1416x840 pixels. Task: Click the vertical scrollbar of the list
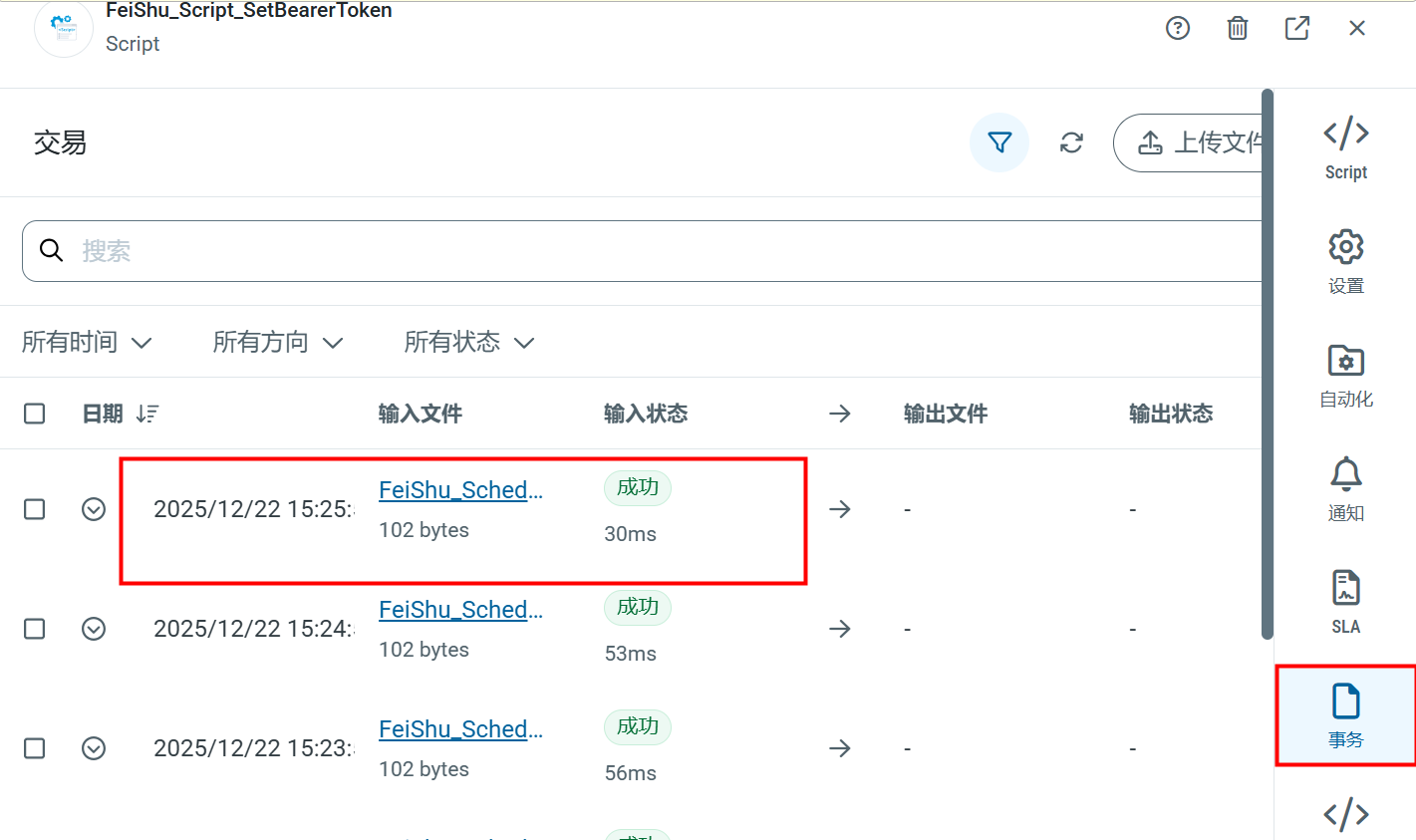tap(1268, 364)
